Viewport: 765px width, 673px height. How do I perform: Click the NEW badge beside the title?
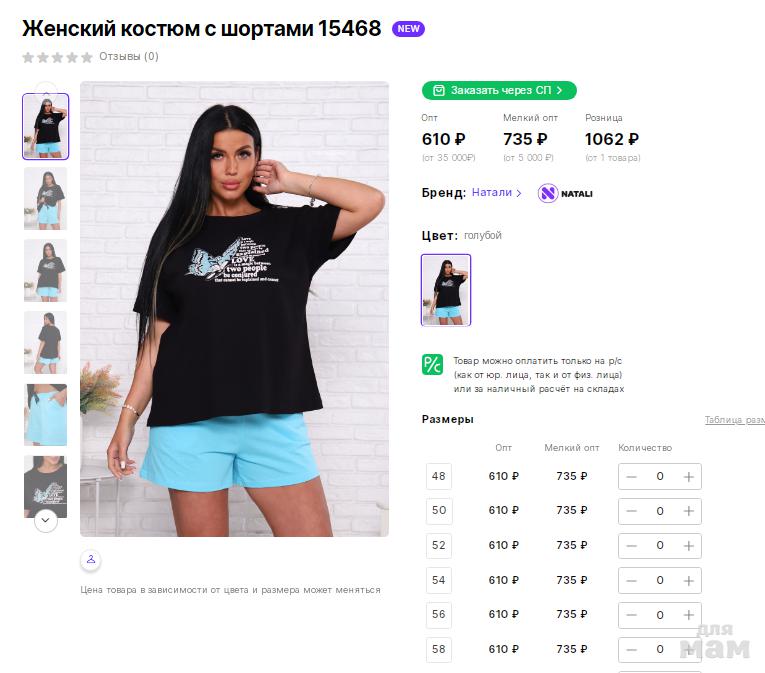click(408, 29)
